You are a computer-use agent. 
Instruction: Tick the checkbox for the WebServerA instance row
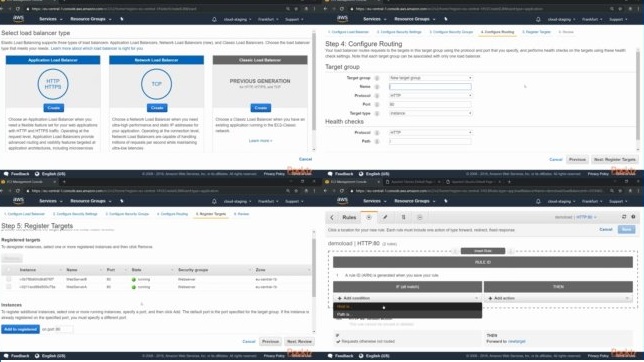(x=9, y=287)
